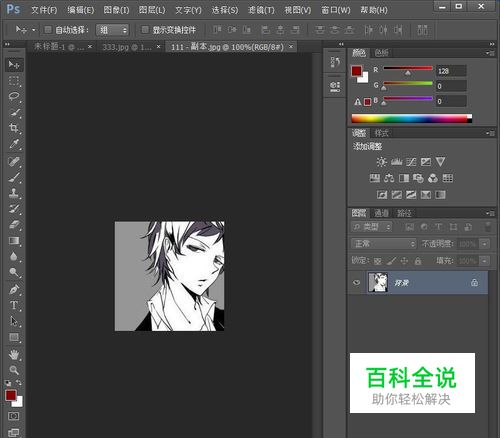Viewport: 500px width, 438px height.
Task: Open the Color panel flyout menu
Action: 490,53
